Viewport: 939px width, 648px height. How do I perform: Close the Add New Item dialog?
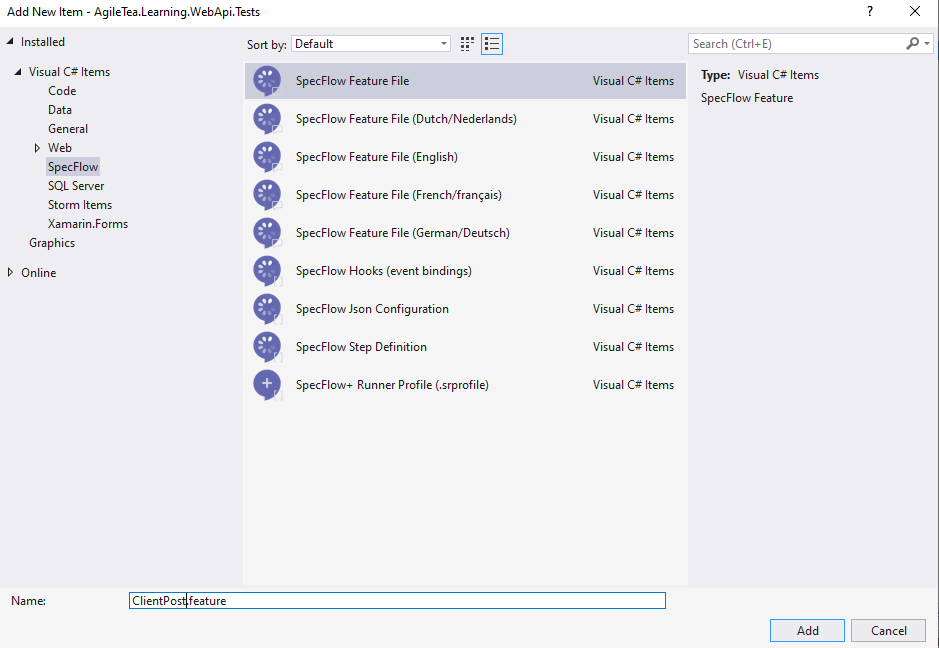[x=914, y=11]
